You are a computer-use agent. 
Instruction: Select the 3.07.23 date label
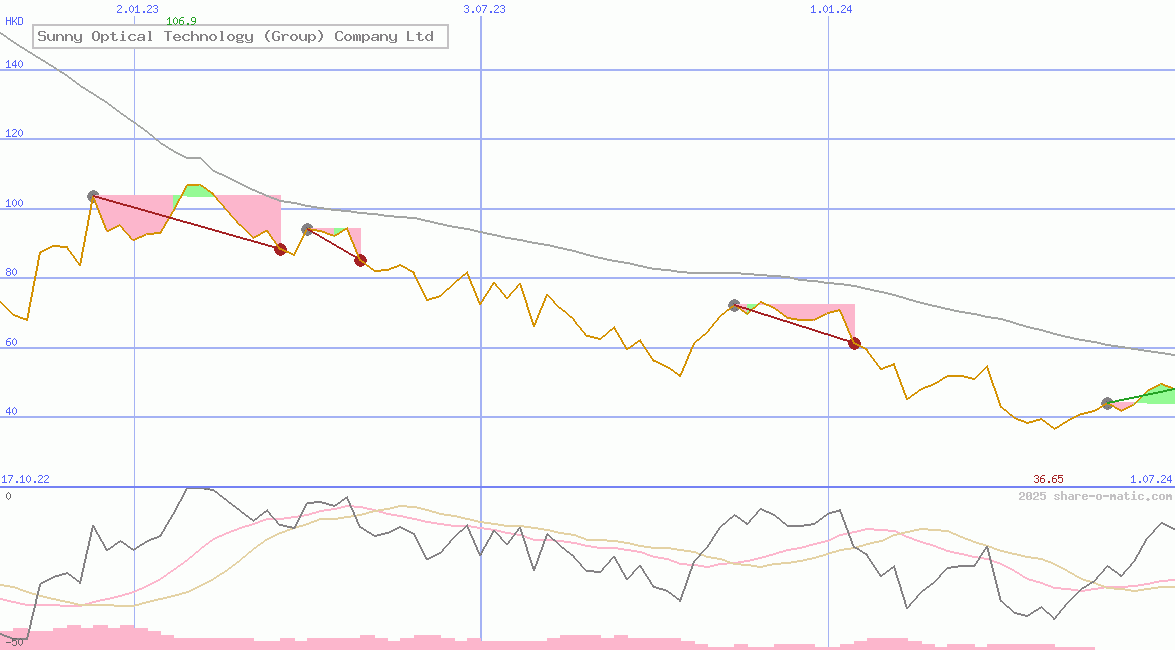tap(485, 9)
